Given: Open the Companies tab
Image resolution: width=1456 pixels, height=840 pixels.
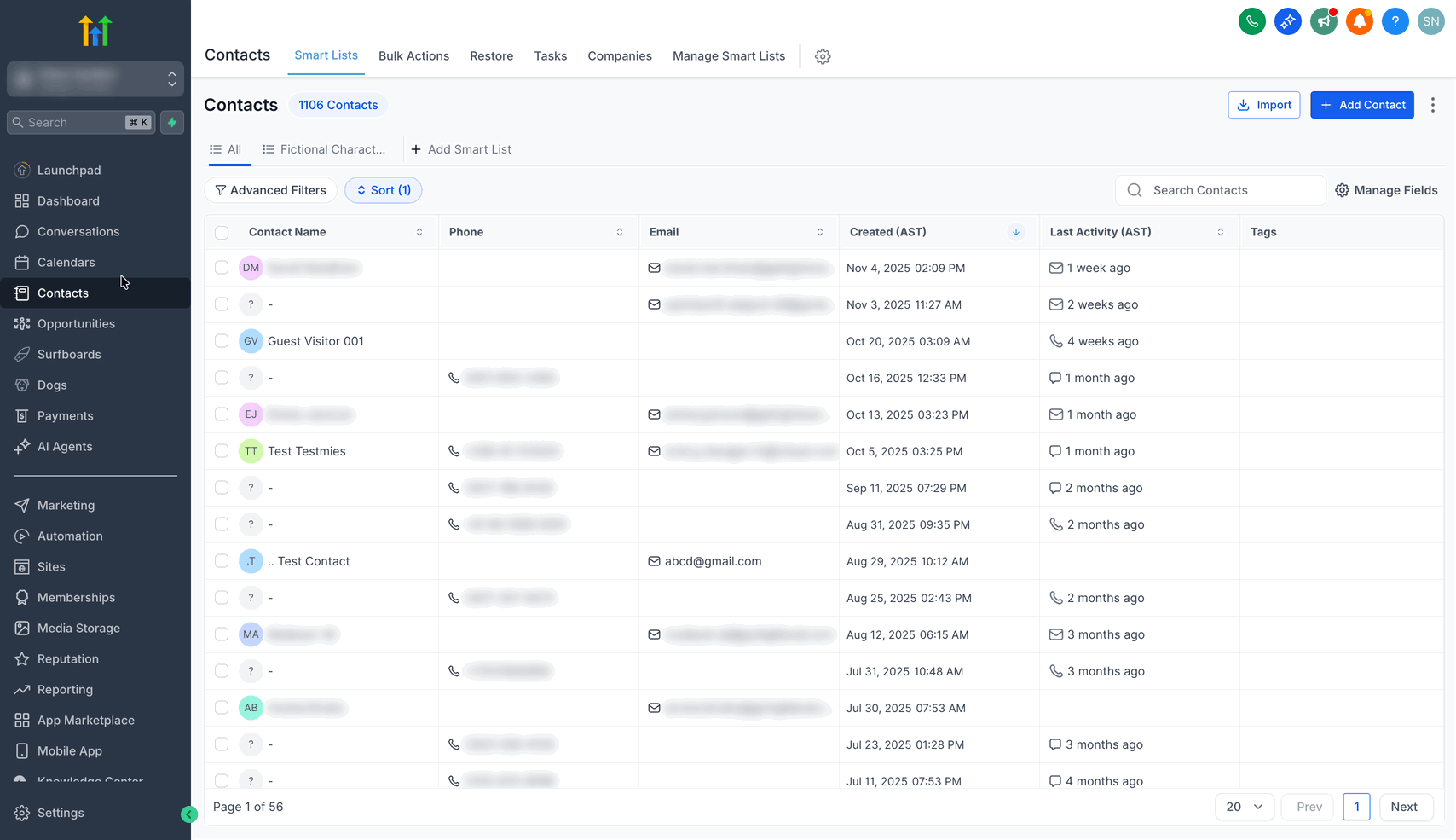Looking at the screenshot, I should (619, 56).
